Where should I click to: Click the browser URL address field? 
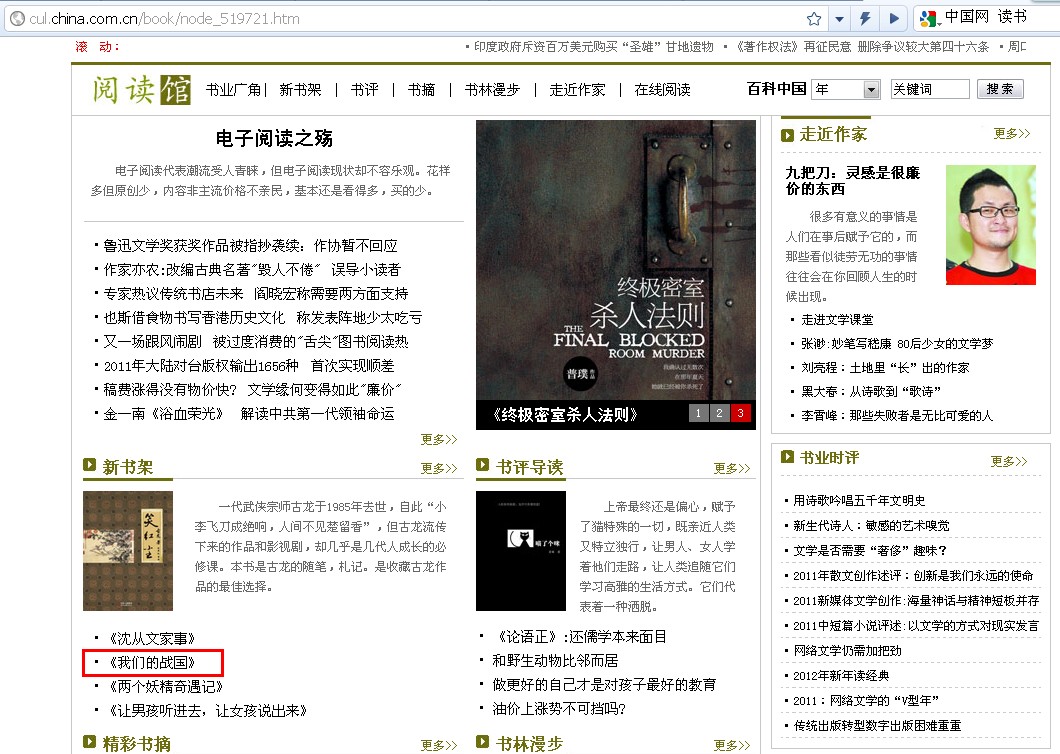click(406, 19)
